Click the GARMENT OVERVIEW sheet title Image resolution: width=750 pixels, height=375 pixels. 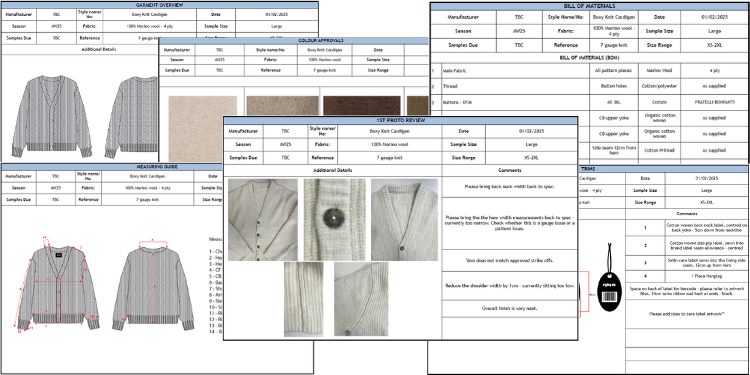[159, 5]
